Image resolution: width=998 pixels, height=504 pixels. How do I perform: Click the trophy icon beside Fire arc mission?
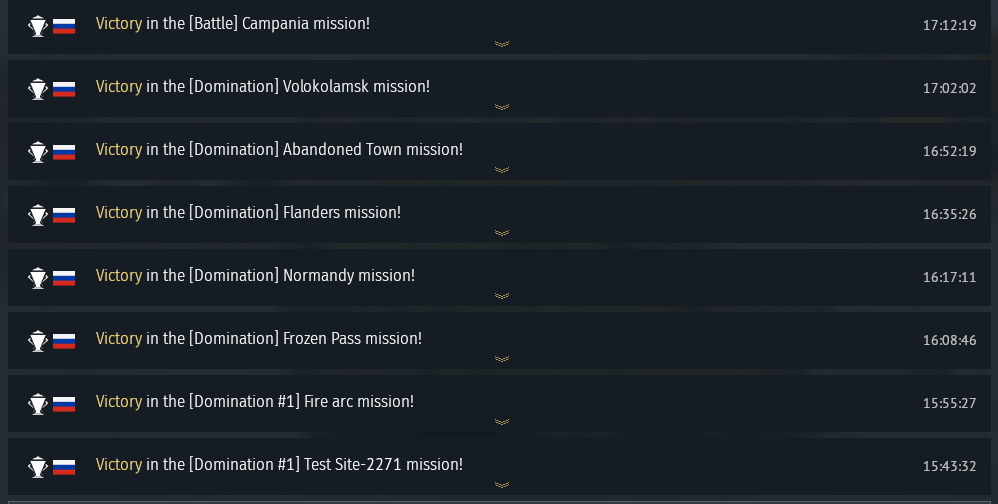38,404
